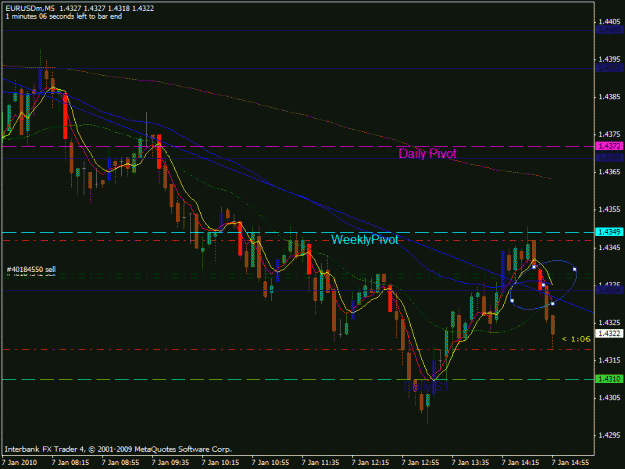Click the green 1.4310 price tag

(x=609, y=379)
